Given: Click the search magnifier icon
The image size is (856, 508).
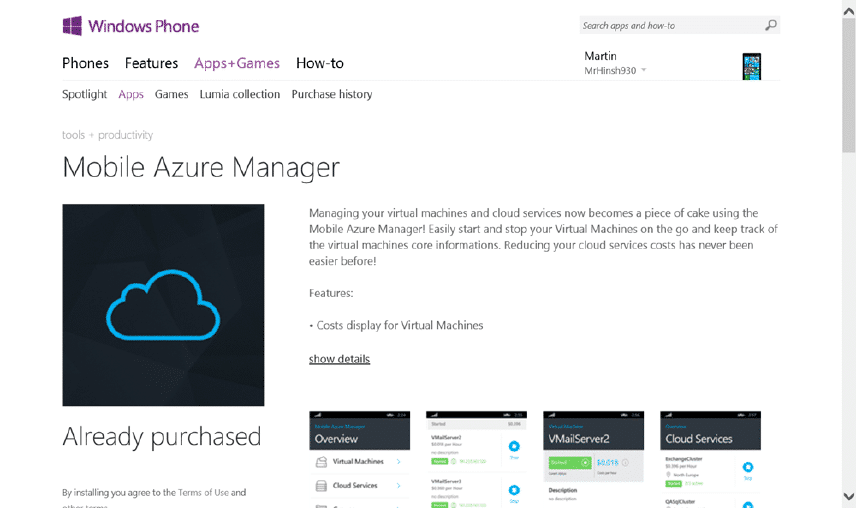Looking at the screenshot, I should 770,25.
